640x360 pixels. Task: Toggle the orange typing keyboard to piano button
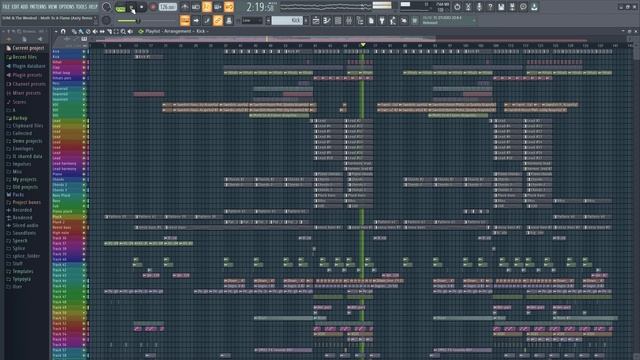pyautogui.click(x=185, y=20)
